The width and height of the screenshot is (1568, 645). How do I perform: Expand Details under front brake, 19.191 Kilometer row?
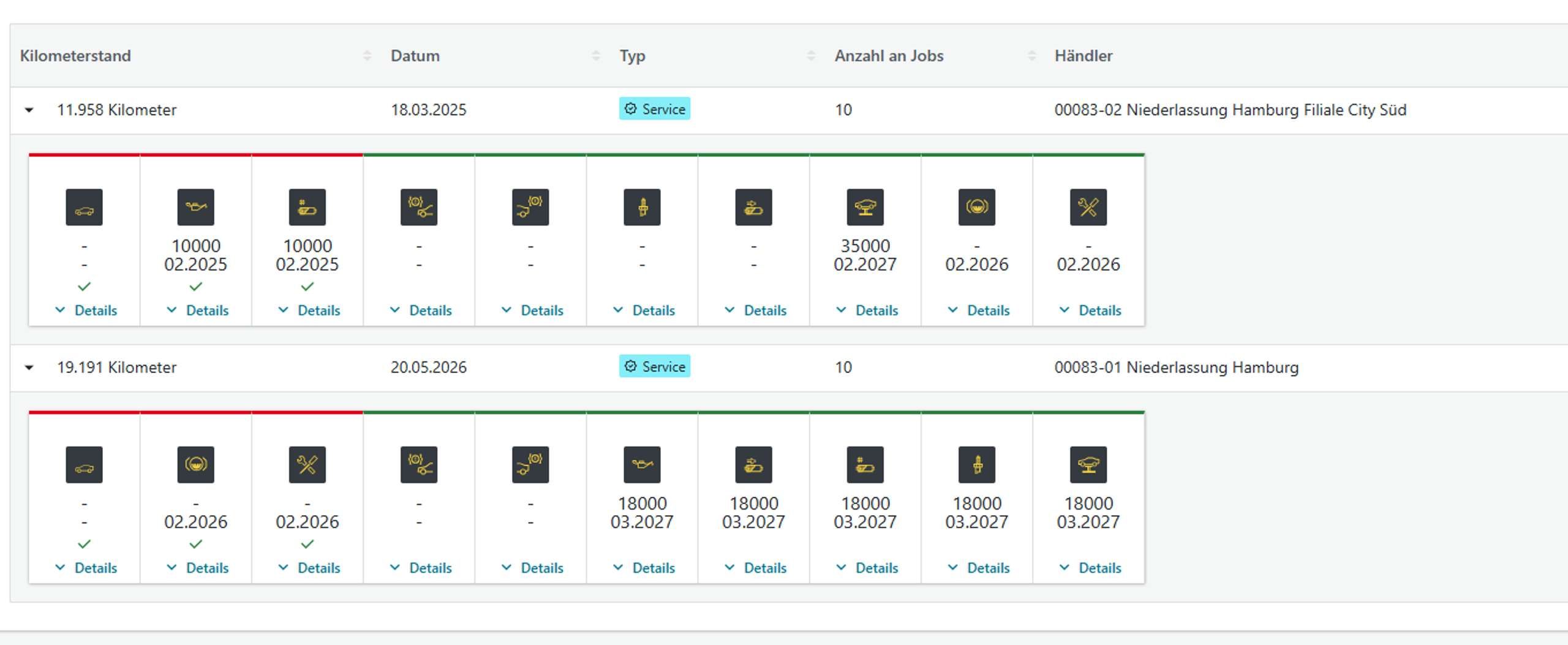(x=420, y=568)
